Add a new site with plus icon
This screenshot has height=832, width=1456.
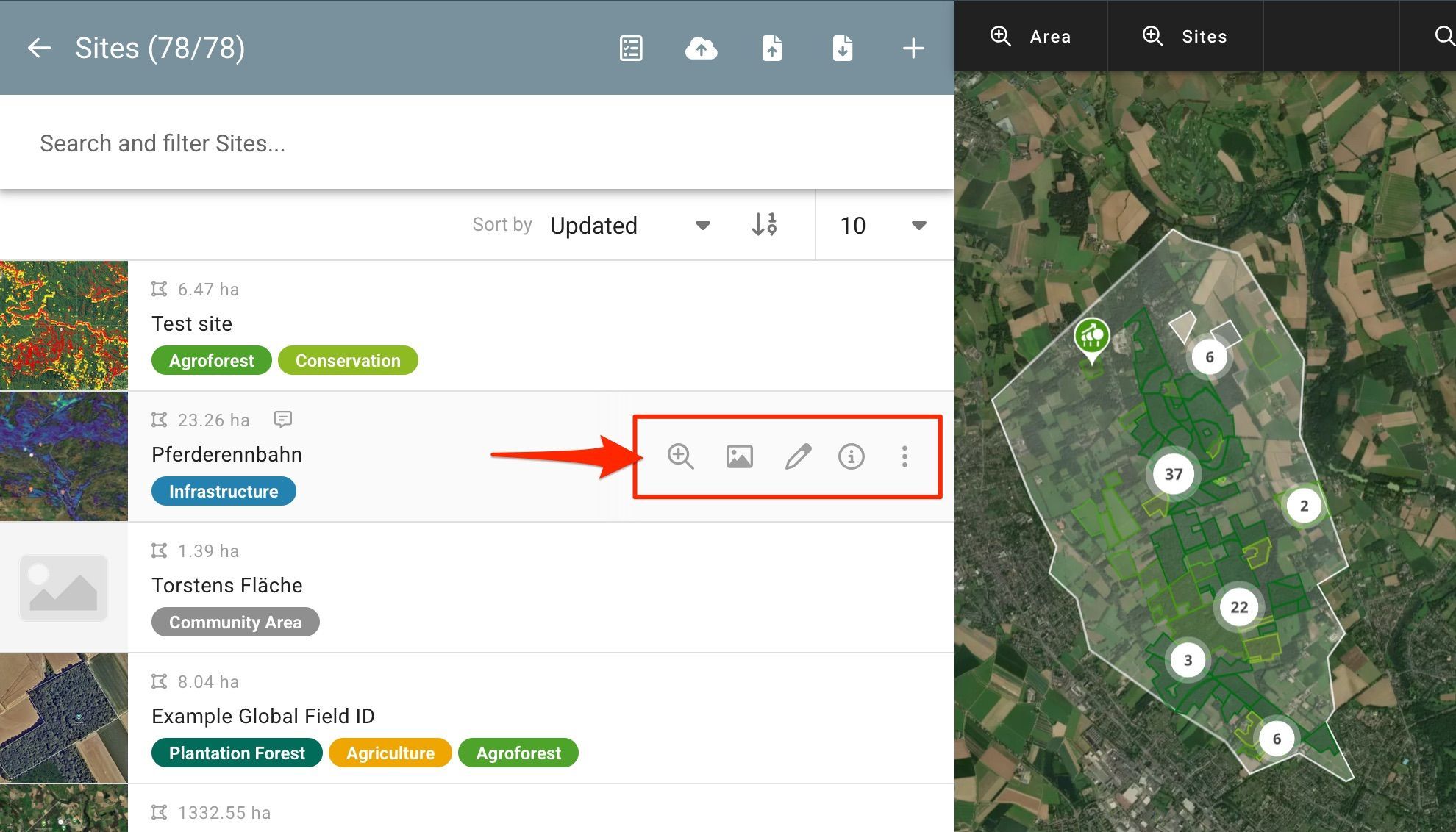point(913,49)
